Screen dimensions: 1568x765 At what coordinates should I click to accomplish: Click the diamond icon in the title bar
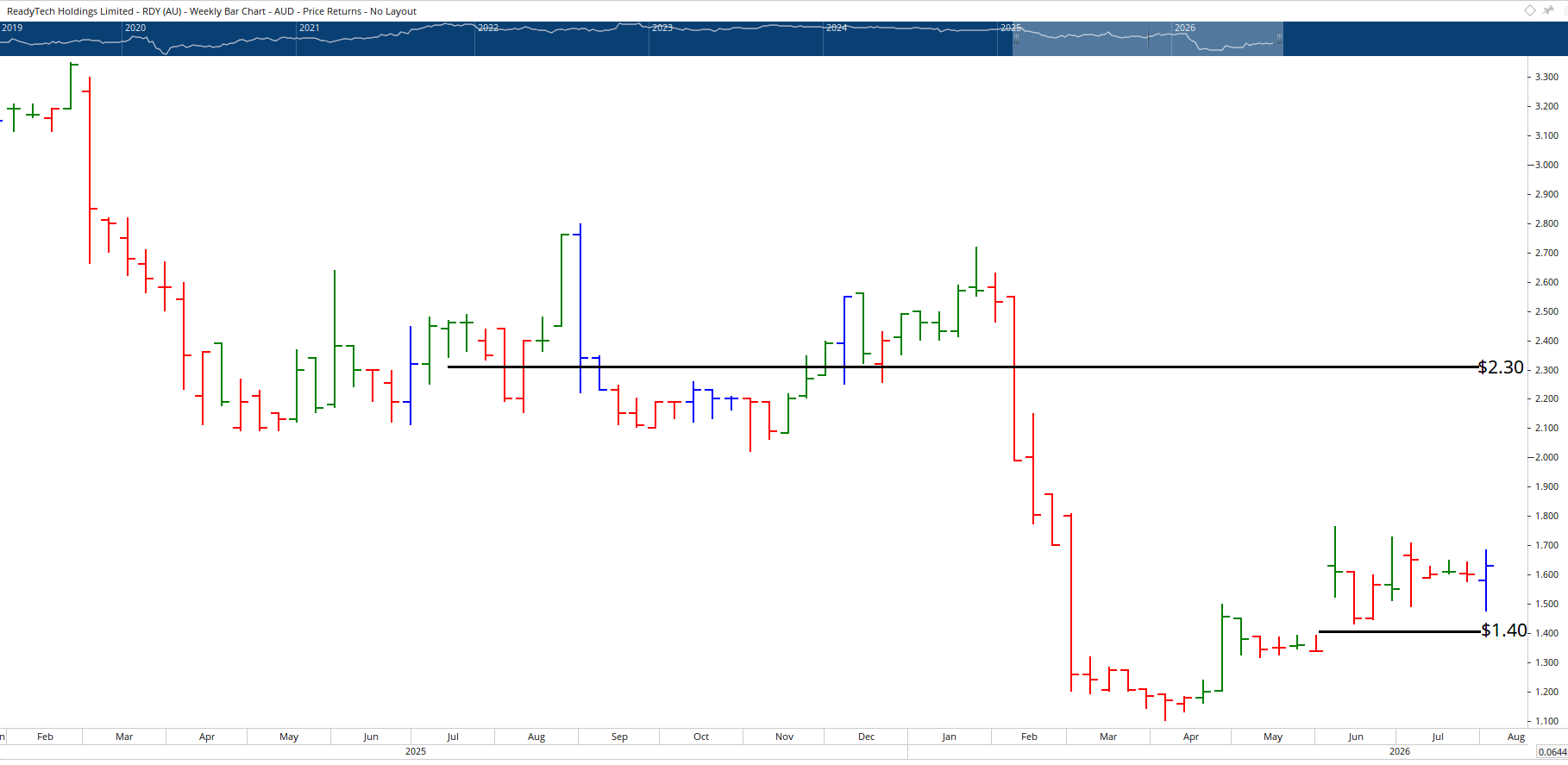coord(1530,10)
